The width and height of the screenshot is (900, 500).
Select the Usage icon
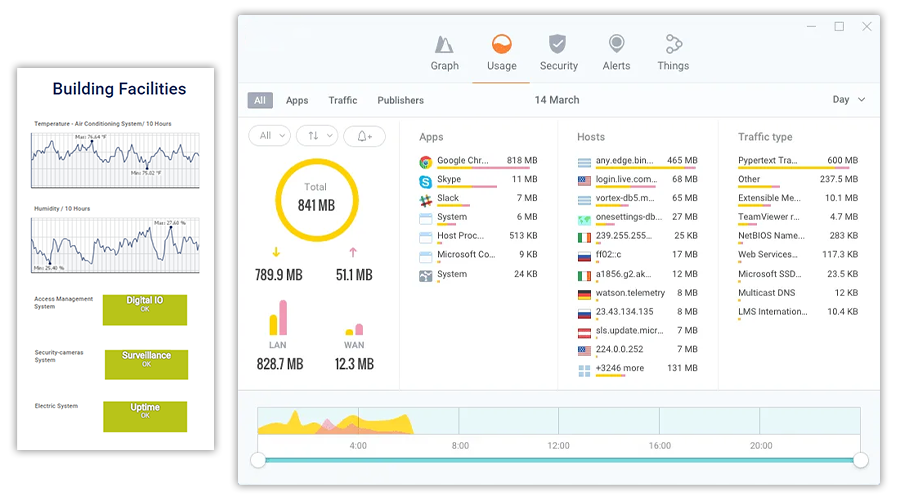(501, 45)
